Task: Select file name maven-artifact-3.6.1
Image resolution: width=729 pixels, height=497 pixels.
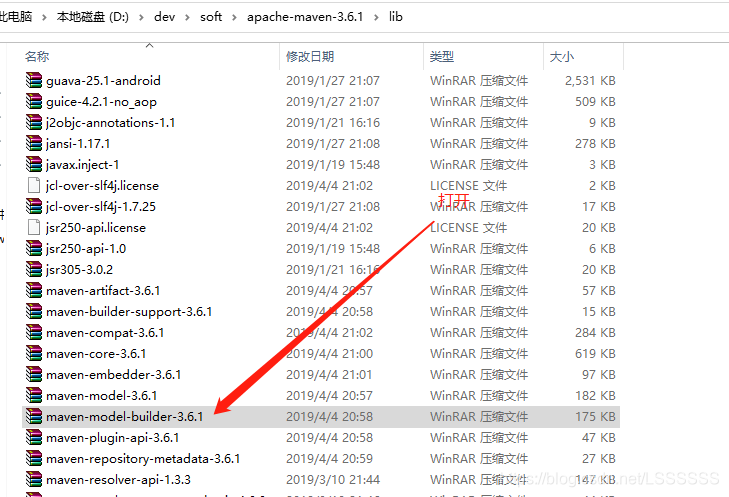Action: tap(103, 291)
